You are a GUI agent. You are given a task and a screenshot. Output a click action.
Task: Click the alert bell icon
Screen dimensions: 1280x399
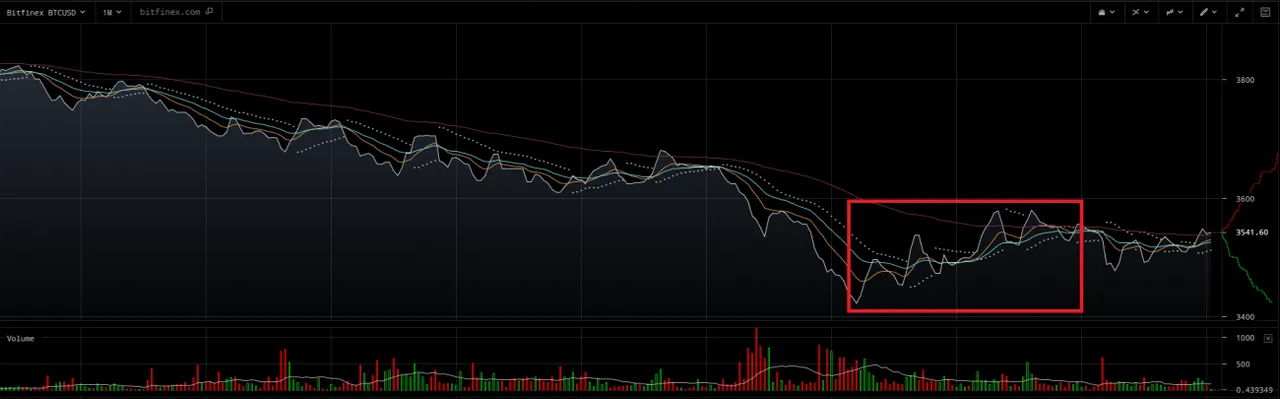tap(1102, 12)
